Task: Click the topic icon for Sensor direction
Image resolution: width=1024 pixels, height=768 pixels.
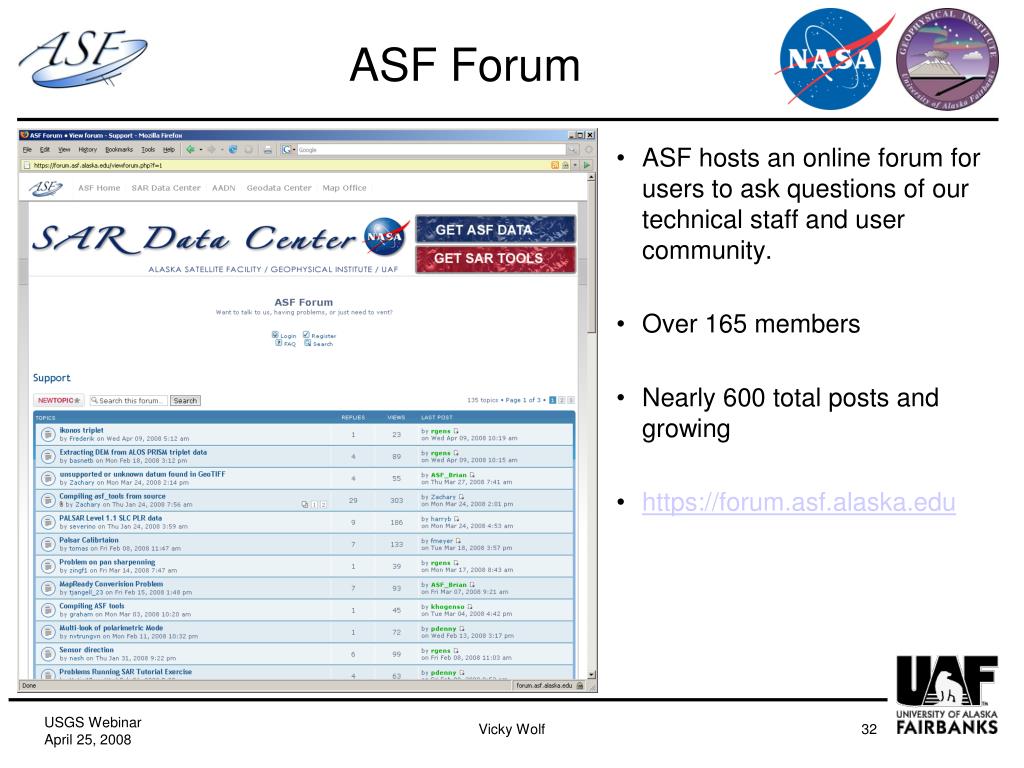Action: [48, 654]
